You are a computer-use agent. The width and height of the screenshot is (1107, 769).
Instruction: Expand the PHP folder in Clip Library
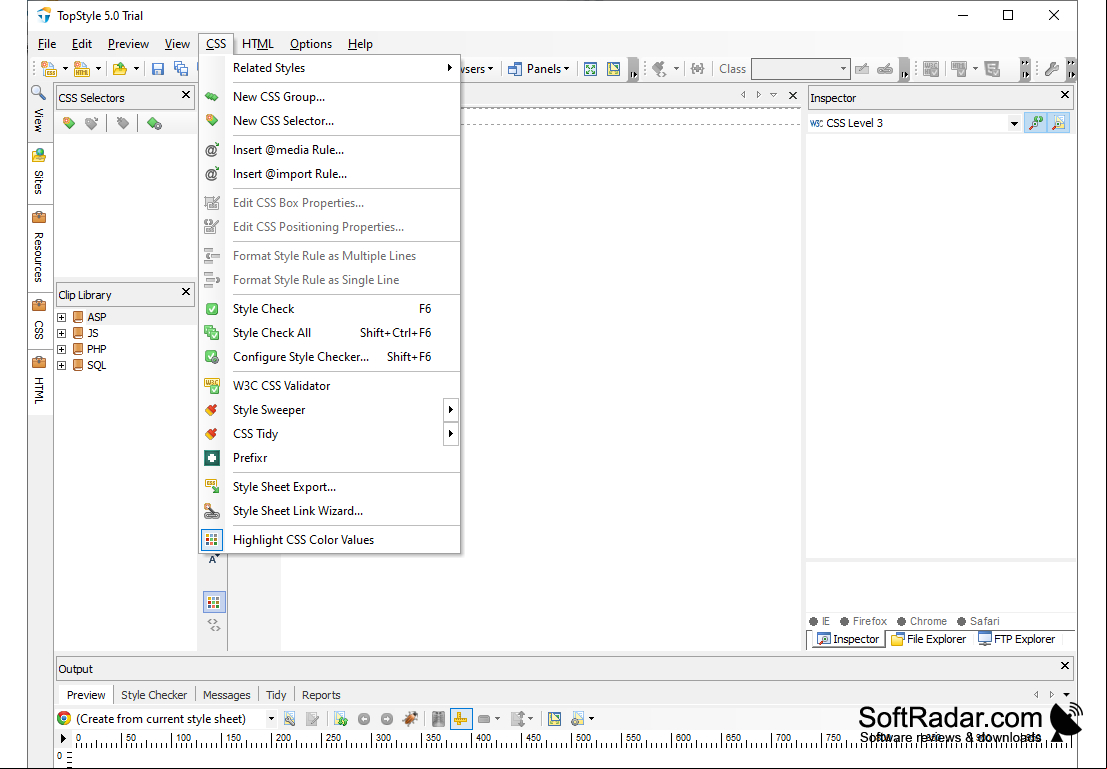tap(62, 350)
